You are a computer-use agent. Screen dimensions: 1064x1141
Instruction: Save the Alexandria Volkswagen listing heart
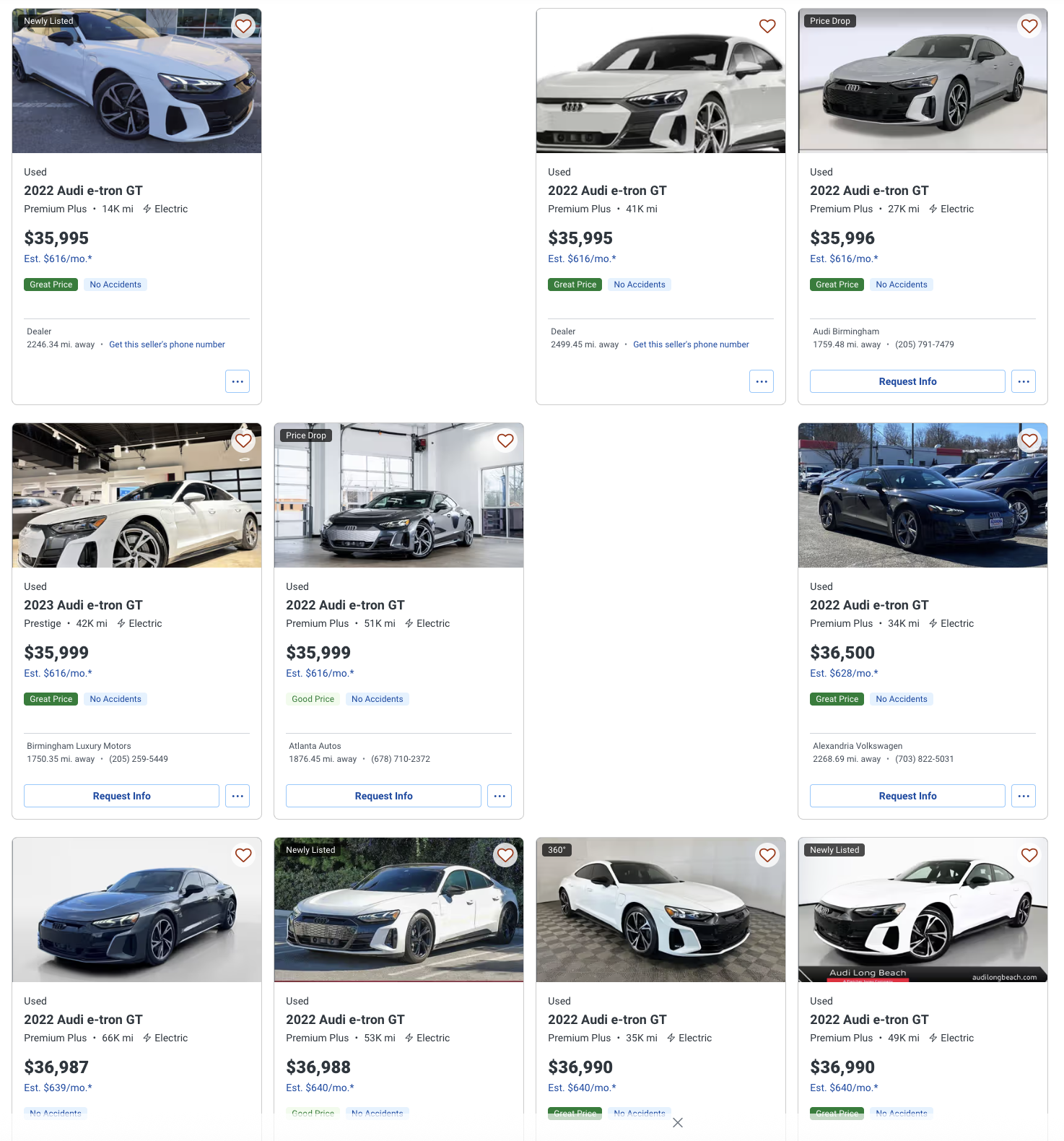(1029, 441)
